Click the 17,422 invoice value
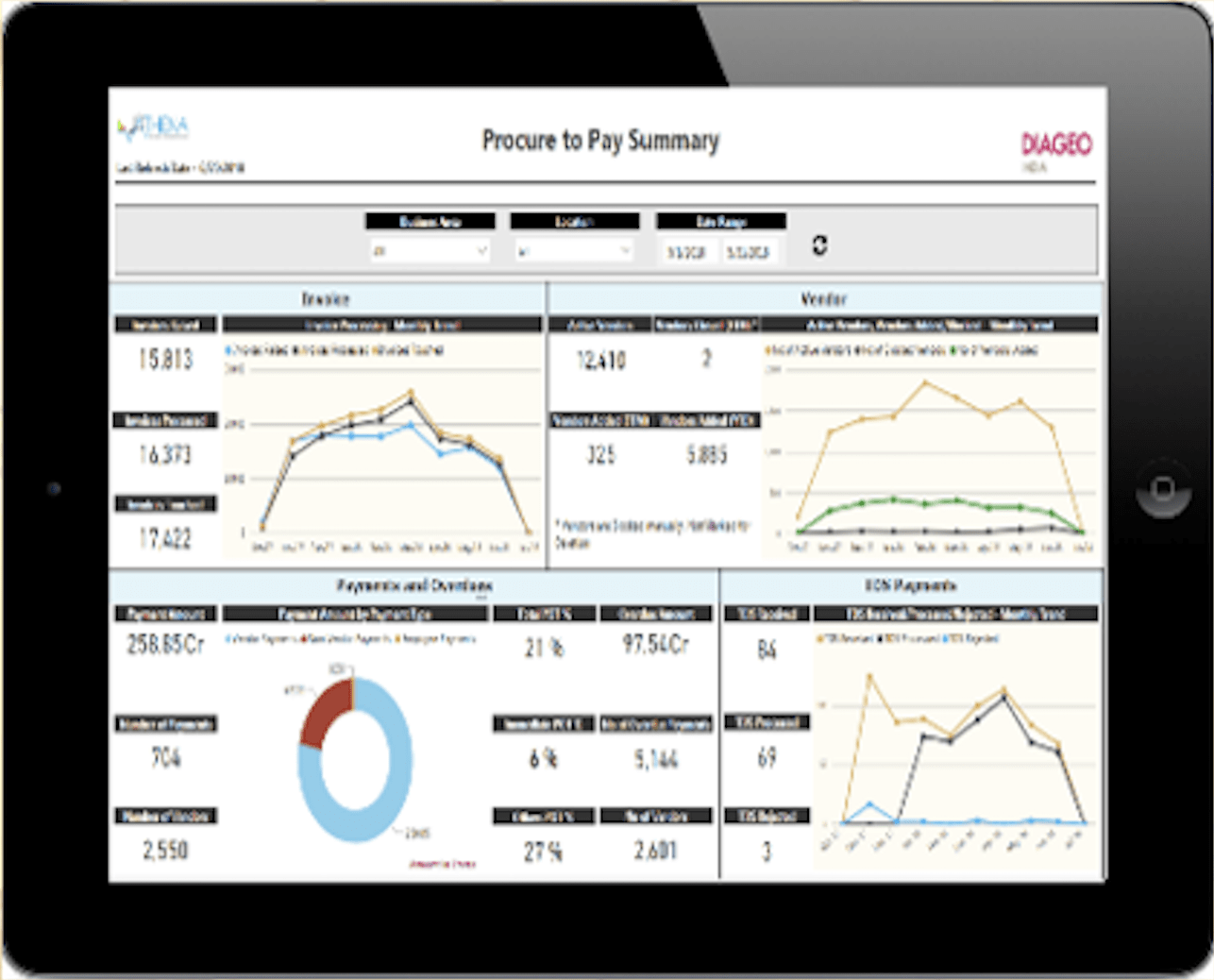 coord(166,539)
